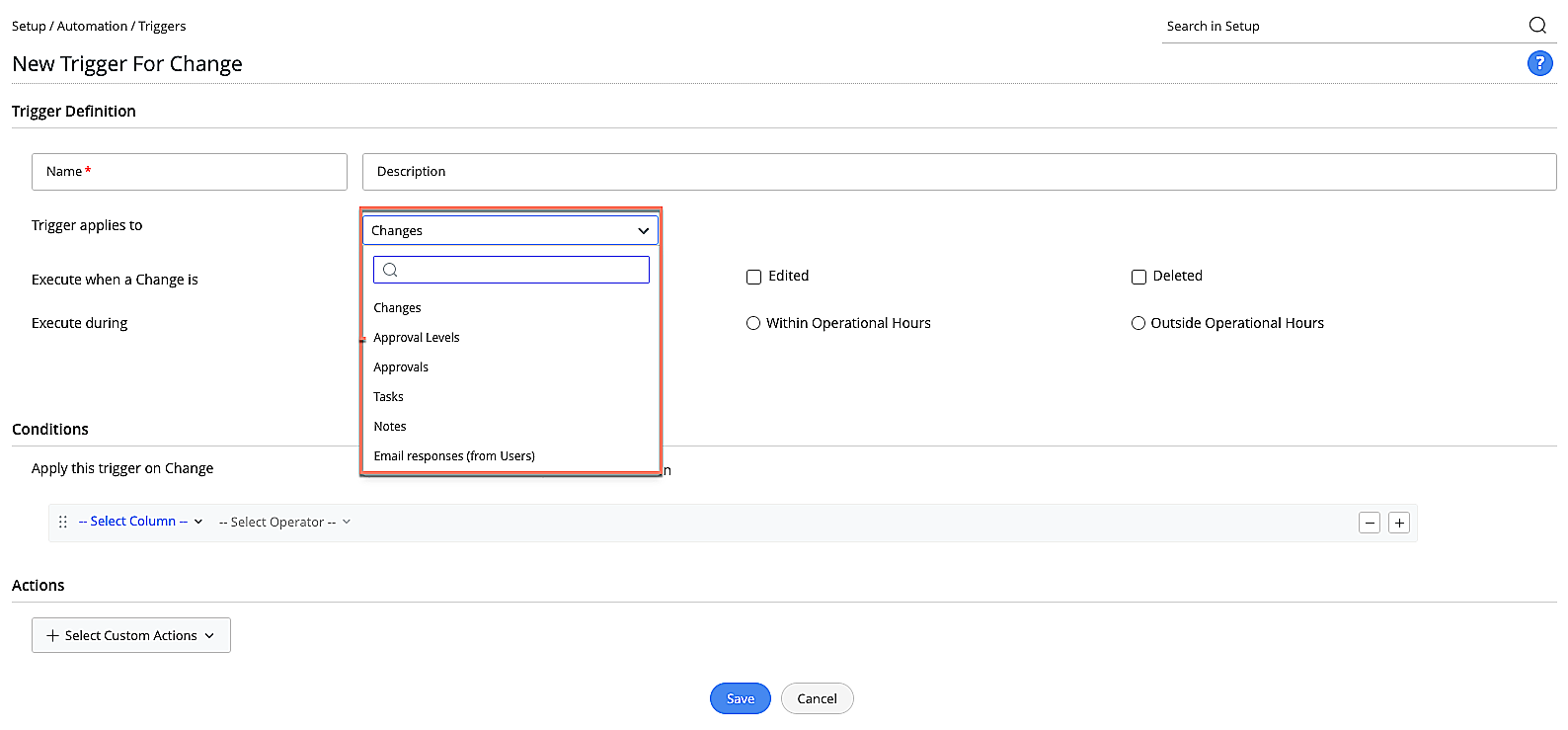The image size is (1568, 730).
Task: Tick the Edited checkbox
Action: click(x=753, y=277)
